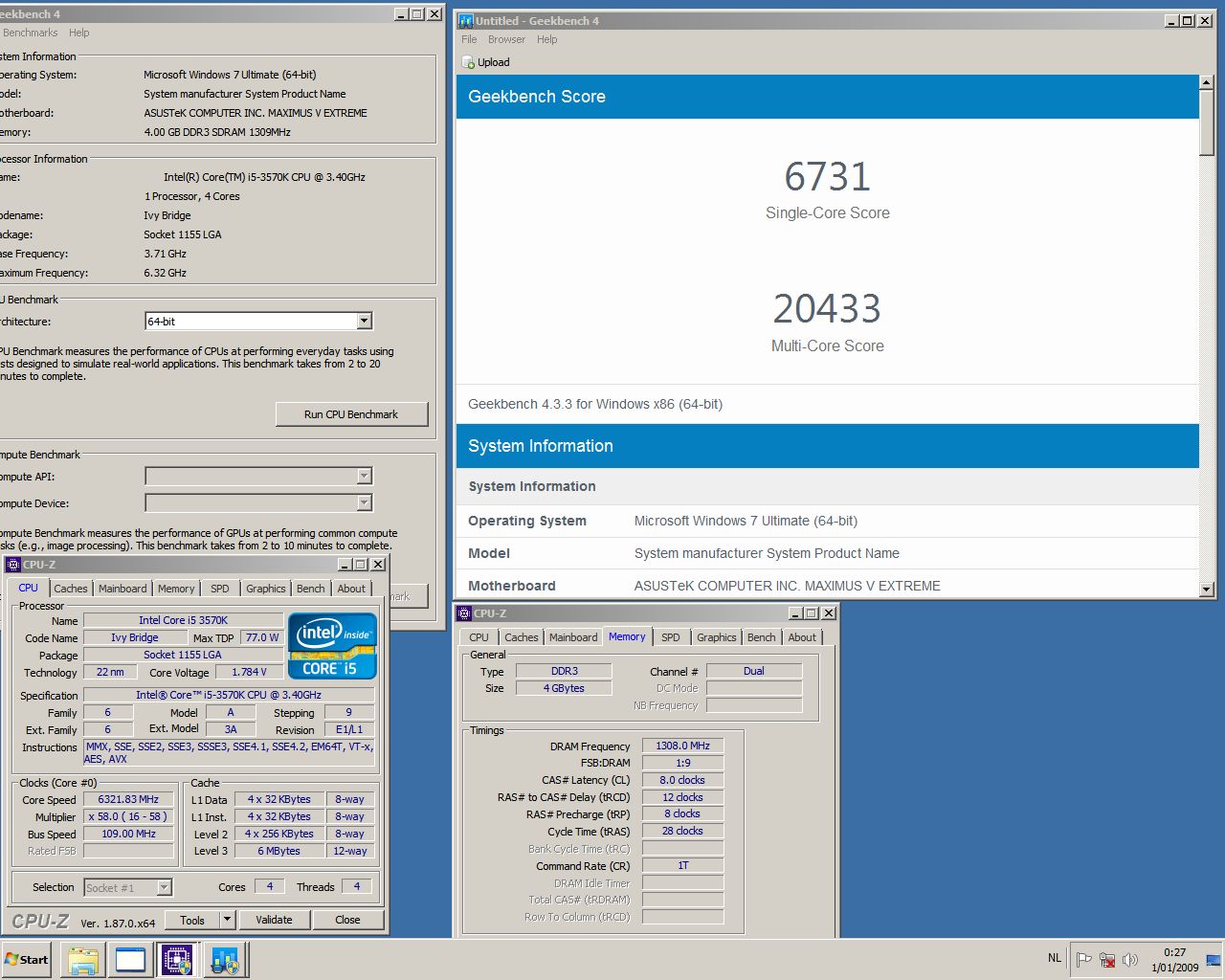Click the Upload icon in Geekbench toolbar
1225x980 pixels.
[x=468, y=62]
